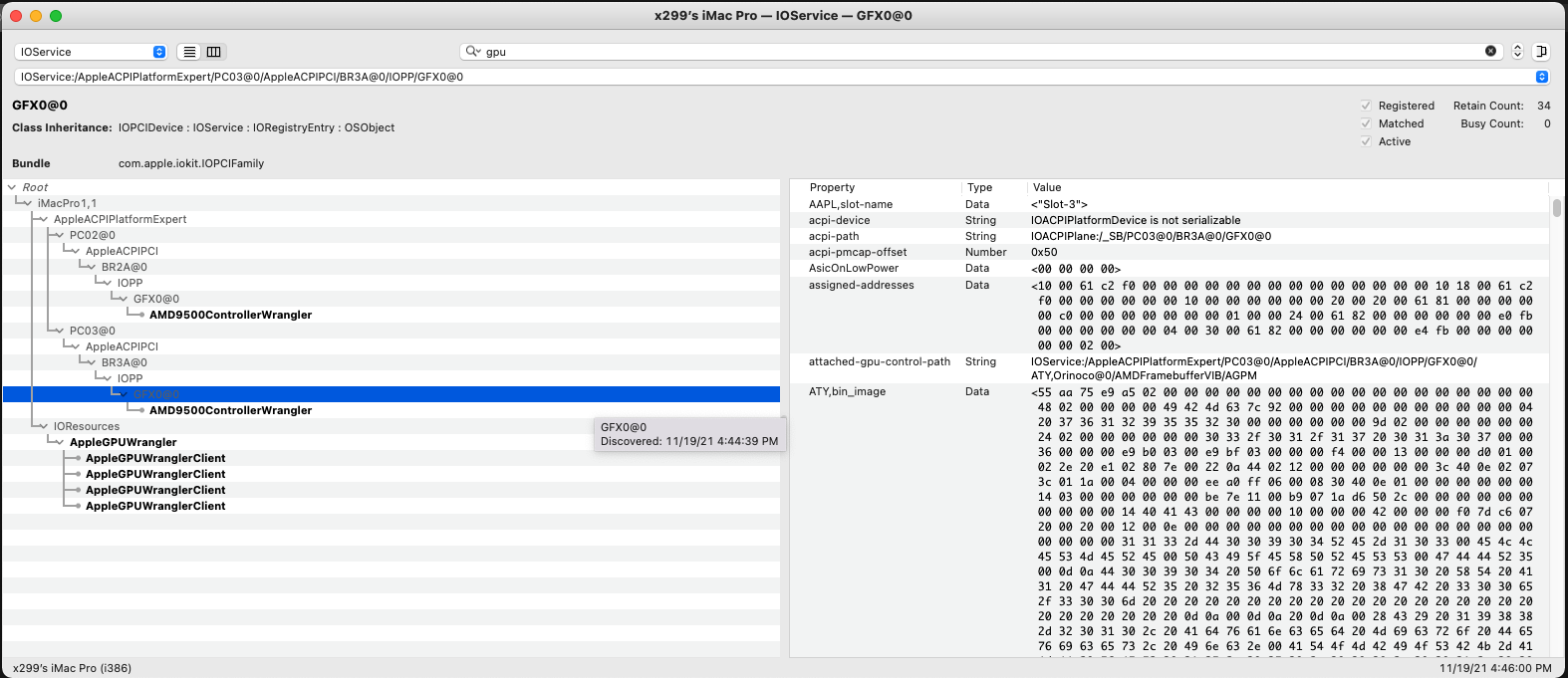The image size is (1568, 678).
Task: Select the AAPL,slot-name property row
Action: [1170, 204]
